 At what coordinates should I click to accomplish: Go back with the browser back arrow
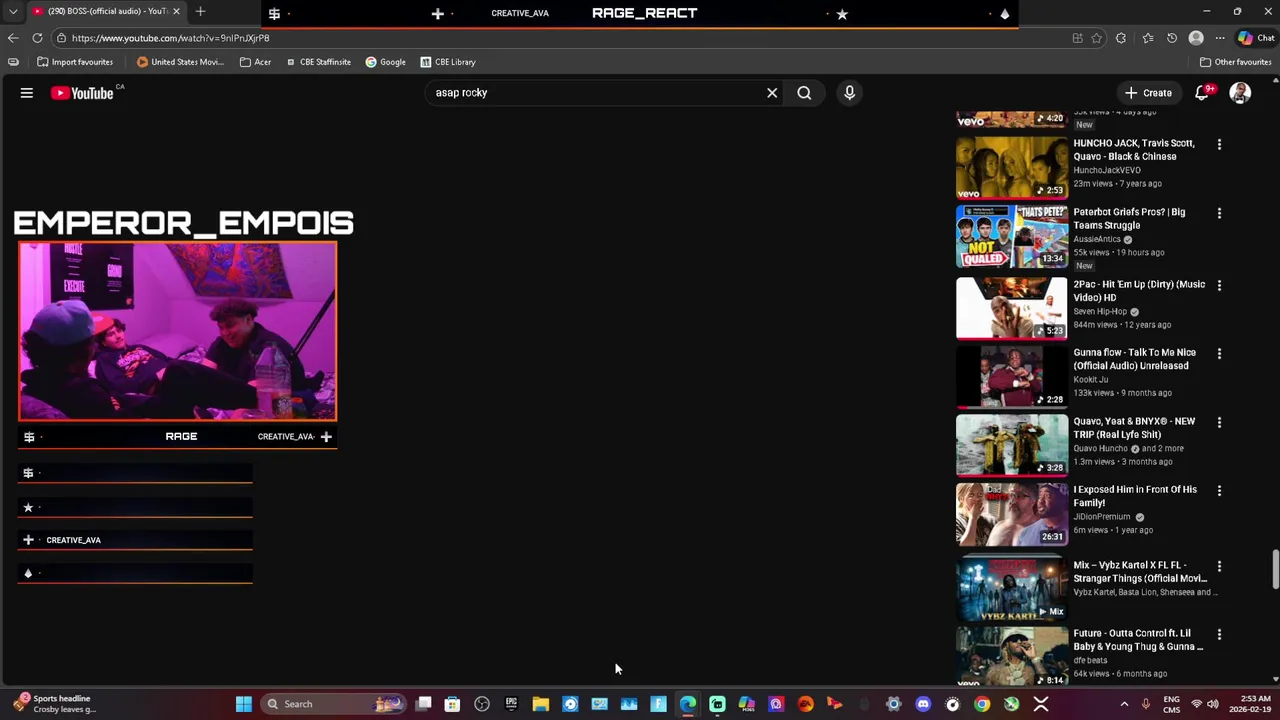(13, 38)
